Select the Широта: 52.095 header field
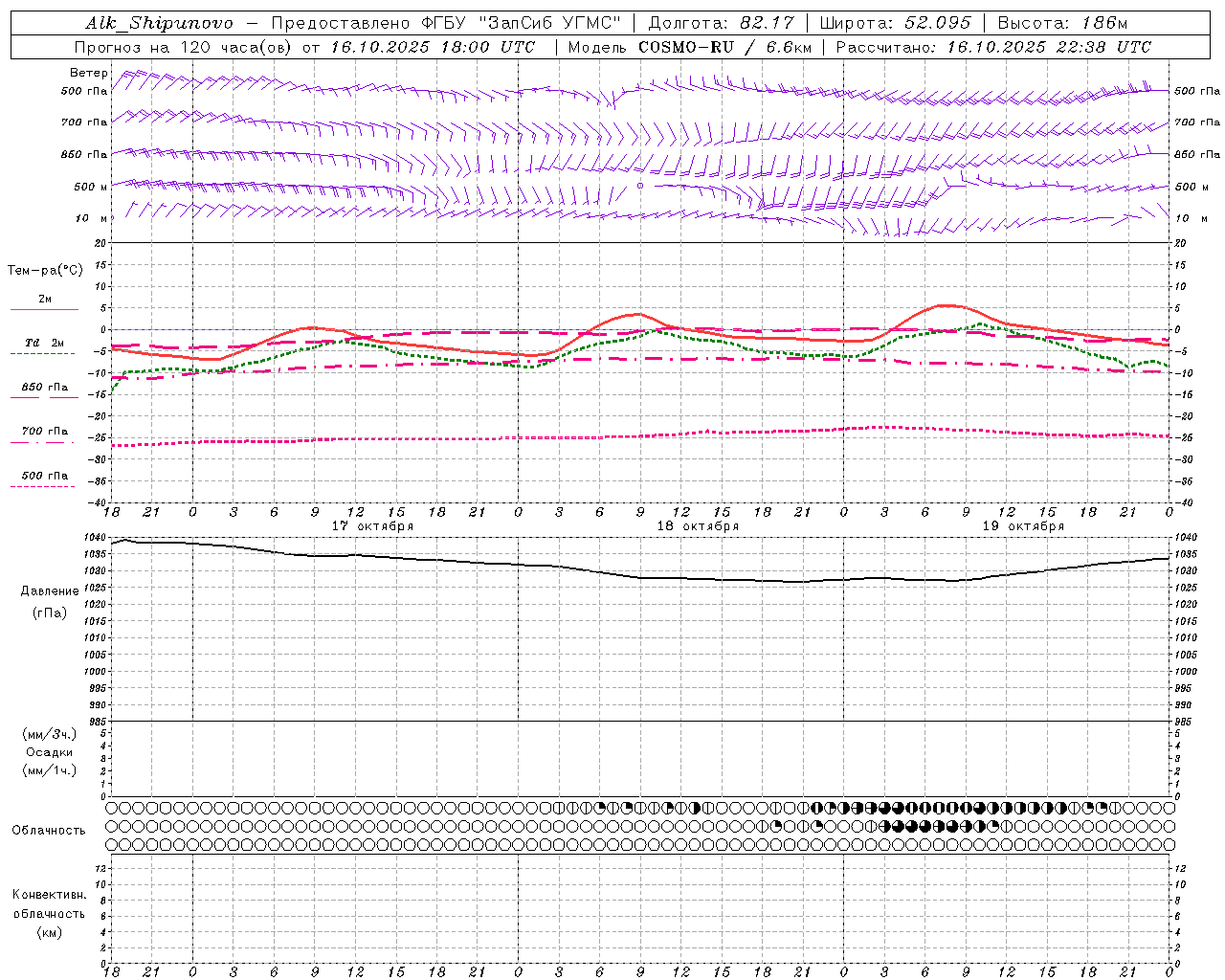The width and height of the screenshot is (1225, 980). point(896,23)
